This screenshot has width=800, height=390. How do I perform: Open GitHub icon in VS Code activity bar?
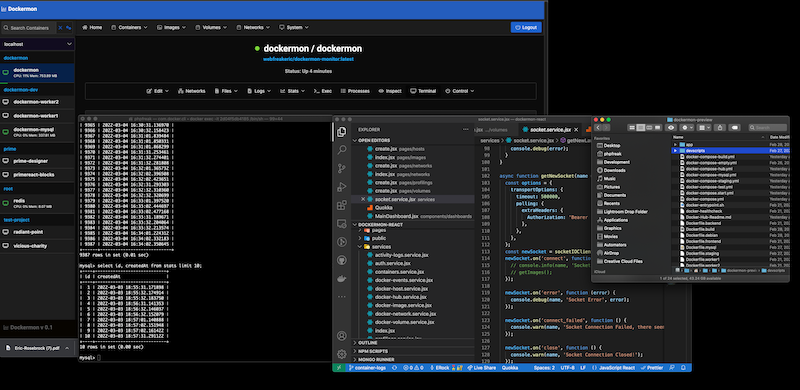click(x=342, y=260)
